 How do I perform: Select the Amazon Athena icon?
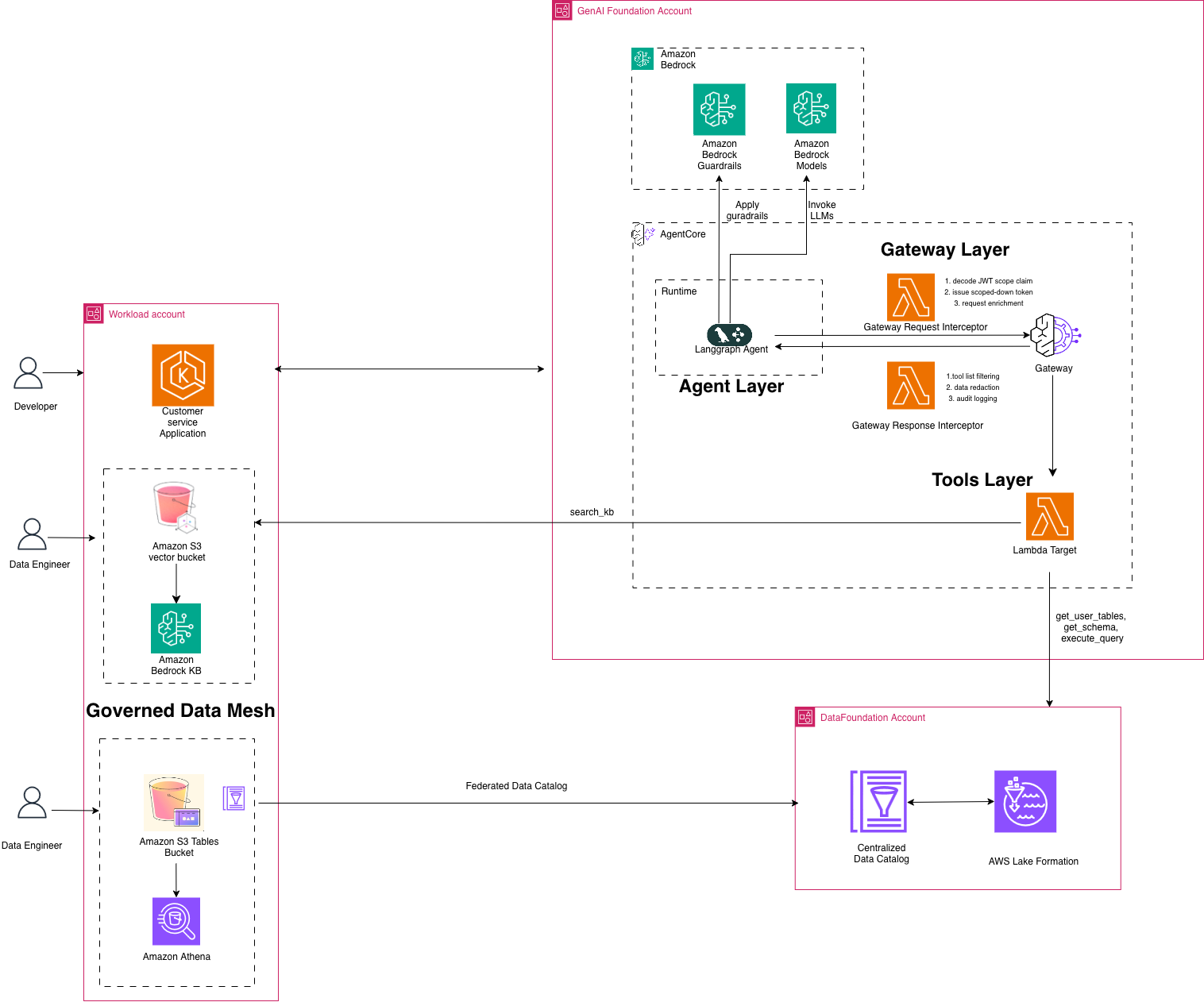point(176,921)
